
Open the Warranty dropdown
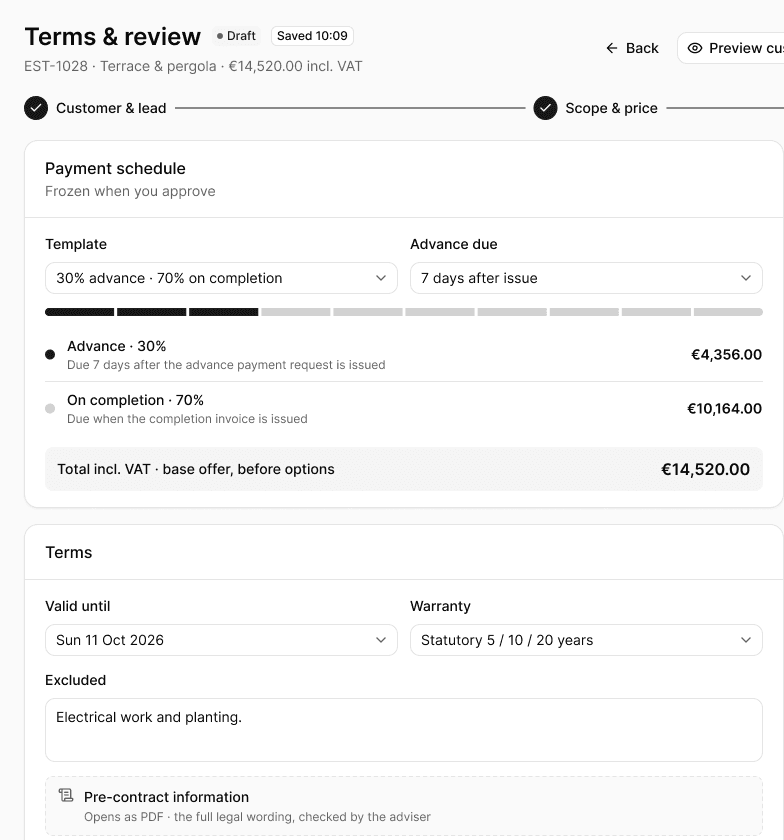click(586, 640)
